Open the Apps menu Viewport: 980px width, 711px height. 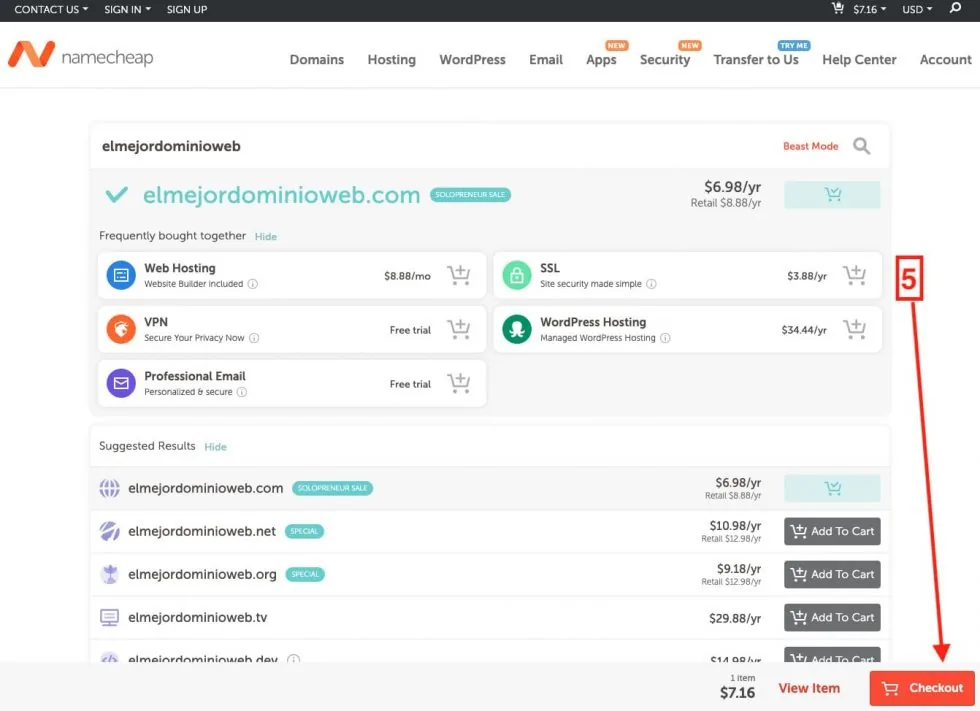601,59
